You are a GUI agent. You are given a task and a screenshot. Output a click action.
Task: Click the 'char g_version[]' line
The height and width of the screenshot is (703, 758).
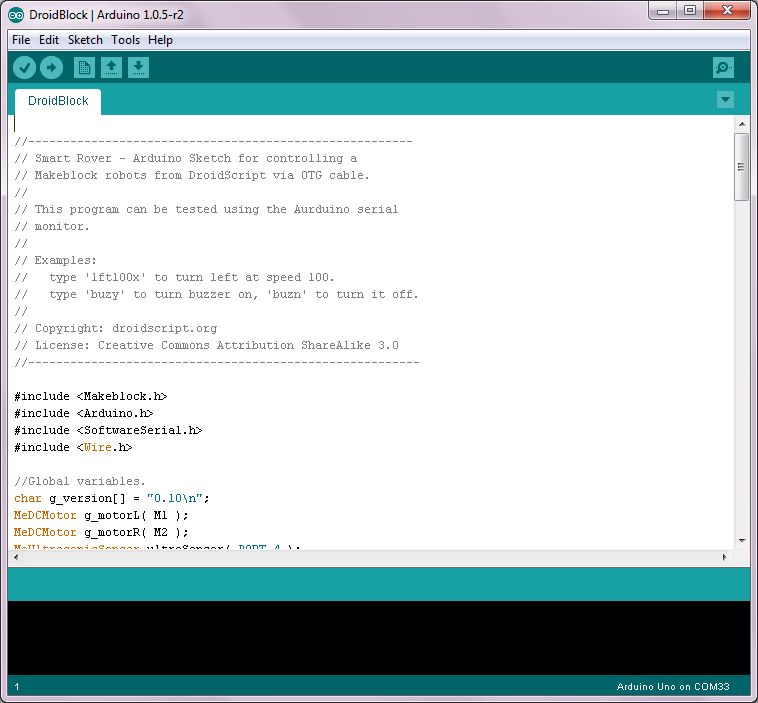[x=112, y=498]
